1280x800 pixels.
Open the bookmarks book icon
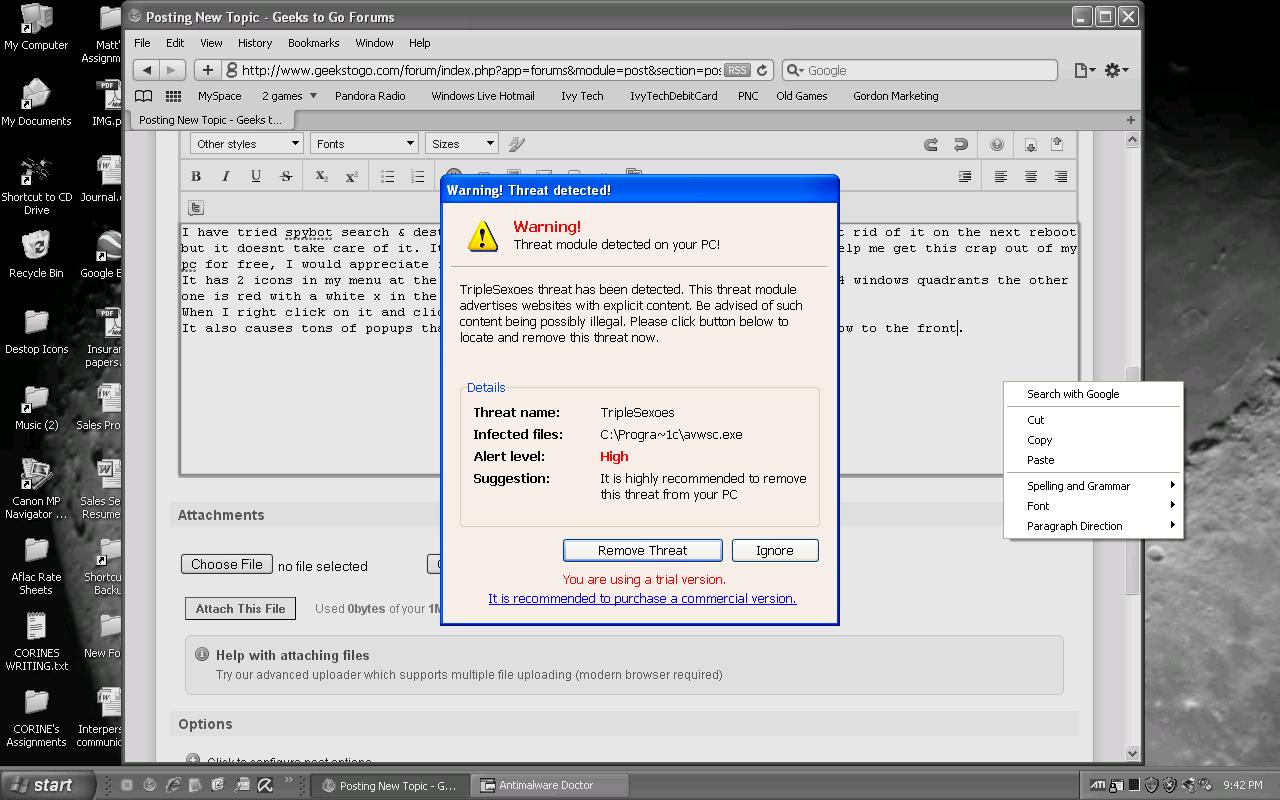tap(144, 96)
